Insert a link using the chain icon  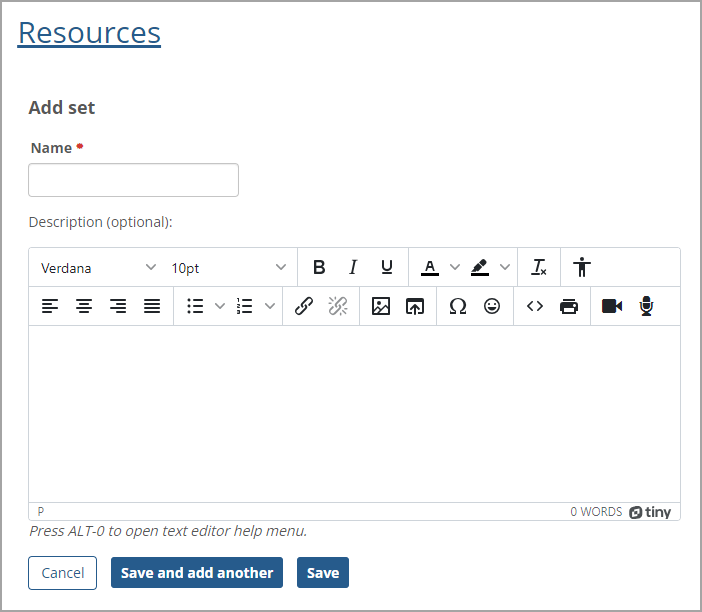tap(304, 307)
